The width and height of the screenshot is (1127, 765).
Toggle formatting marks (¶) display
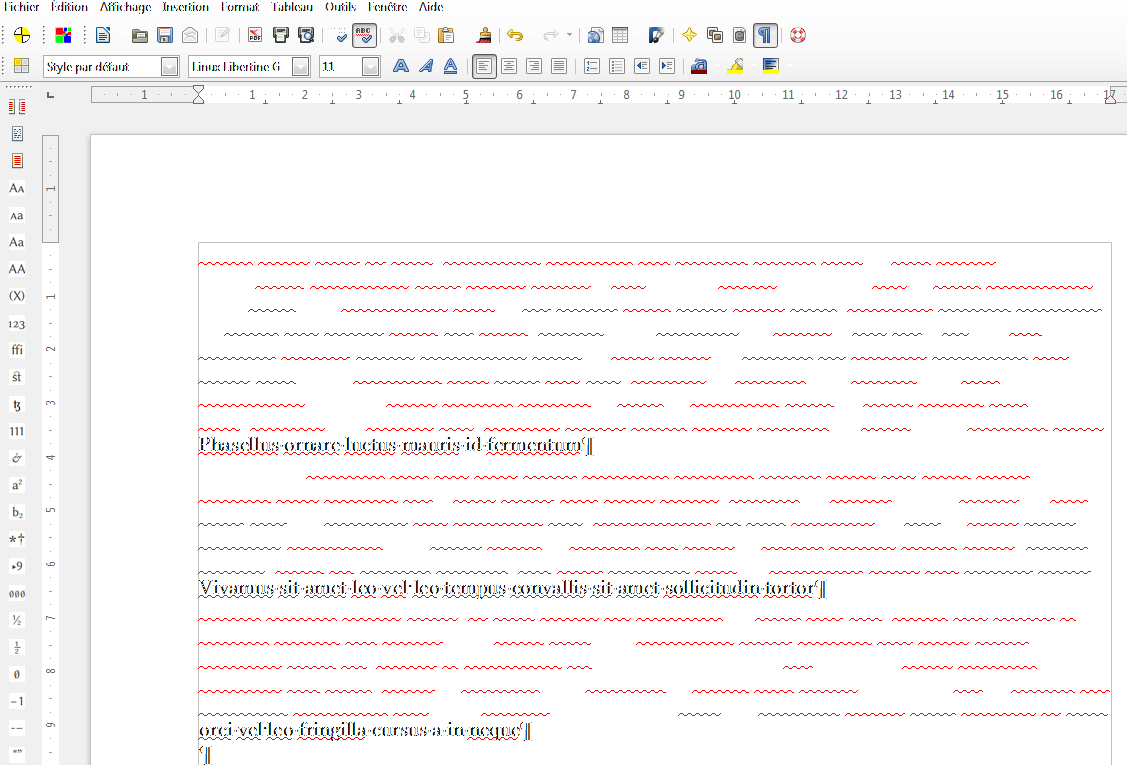(x=764, y=36)
